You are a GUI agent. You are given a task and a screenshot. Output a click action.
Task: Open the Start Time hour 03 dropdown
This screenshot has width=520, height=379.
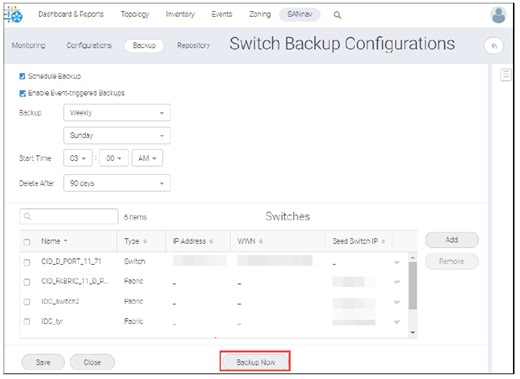78,158
